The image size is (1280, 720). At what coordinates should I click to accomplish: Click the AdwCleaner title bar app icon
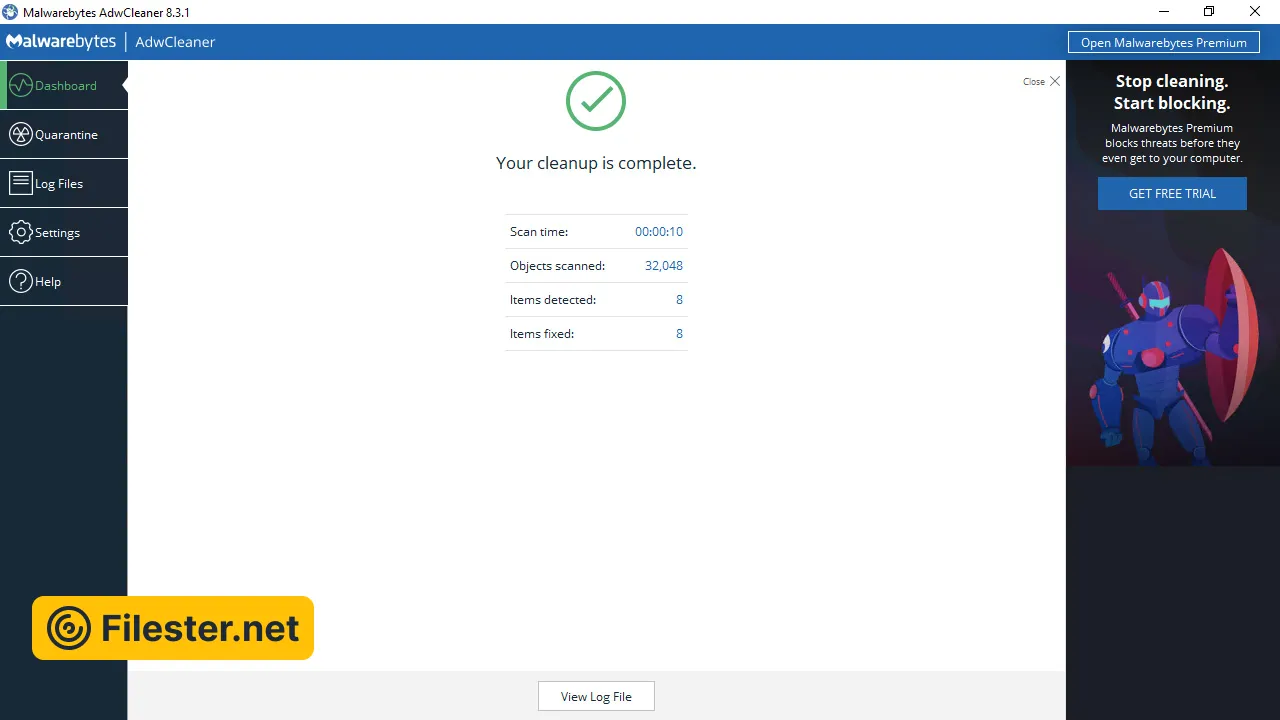(10, 12)
